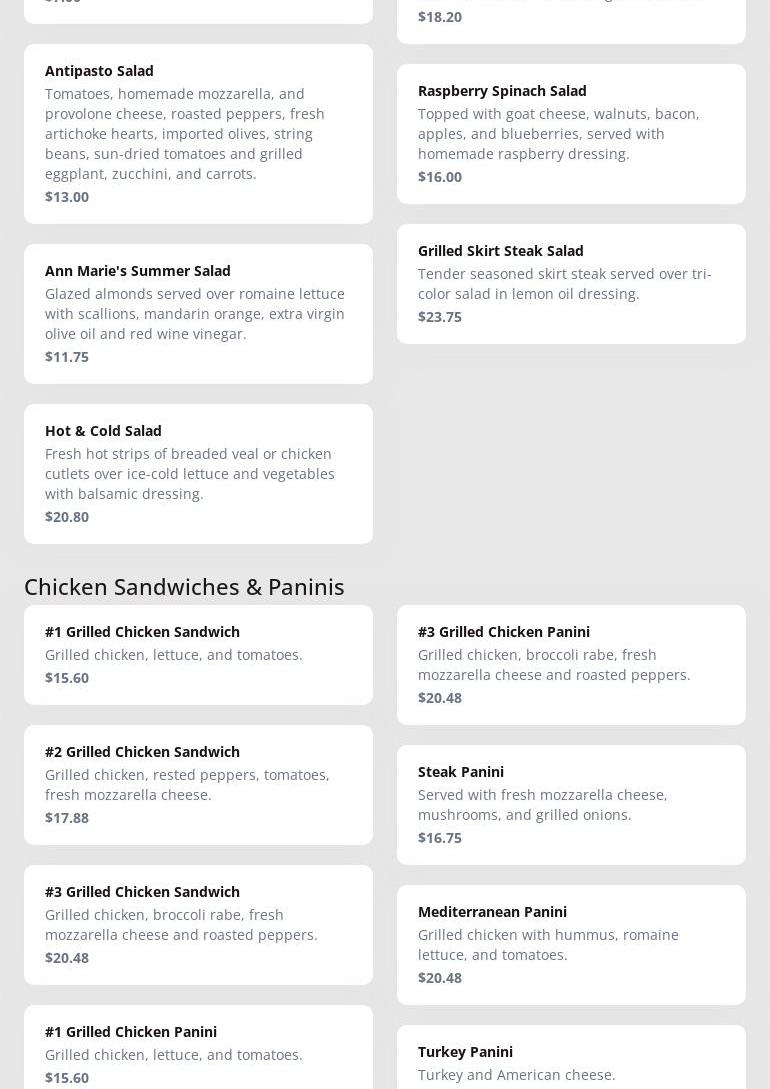Viewport: 770px width, 1089px height.
Task: Open the Steak Panini menu item
Action: coord(571,804)
